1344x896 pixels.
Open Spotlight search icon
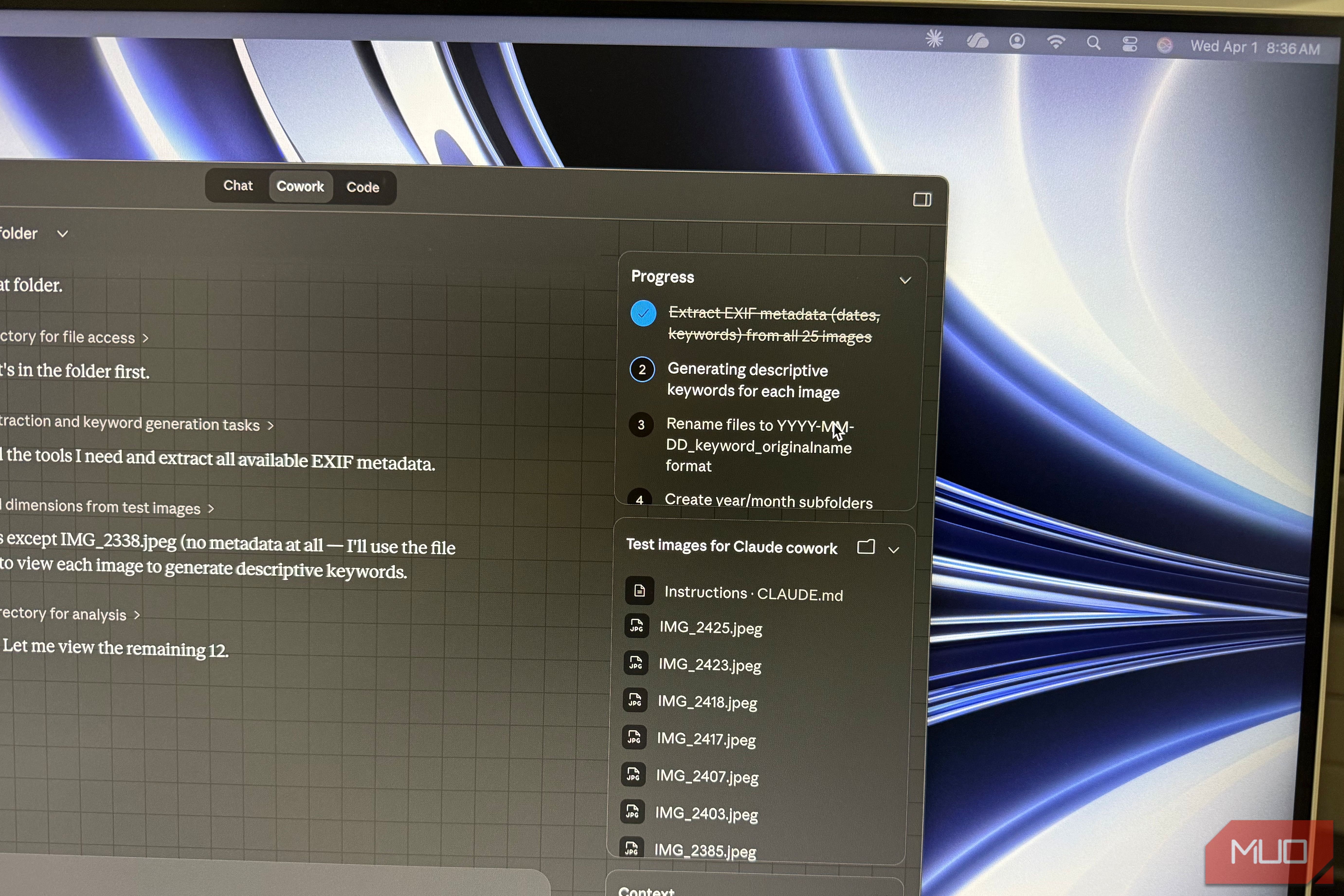[1093, 43]
